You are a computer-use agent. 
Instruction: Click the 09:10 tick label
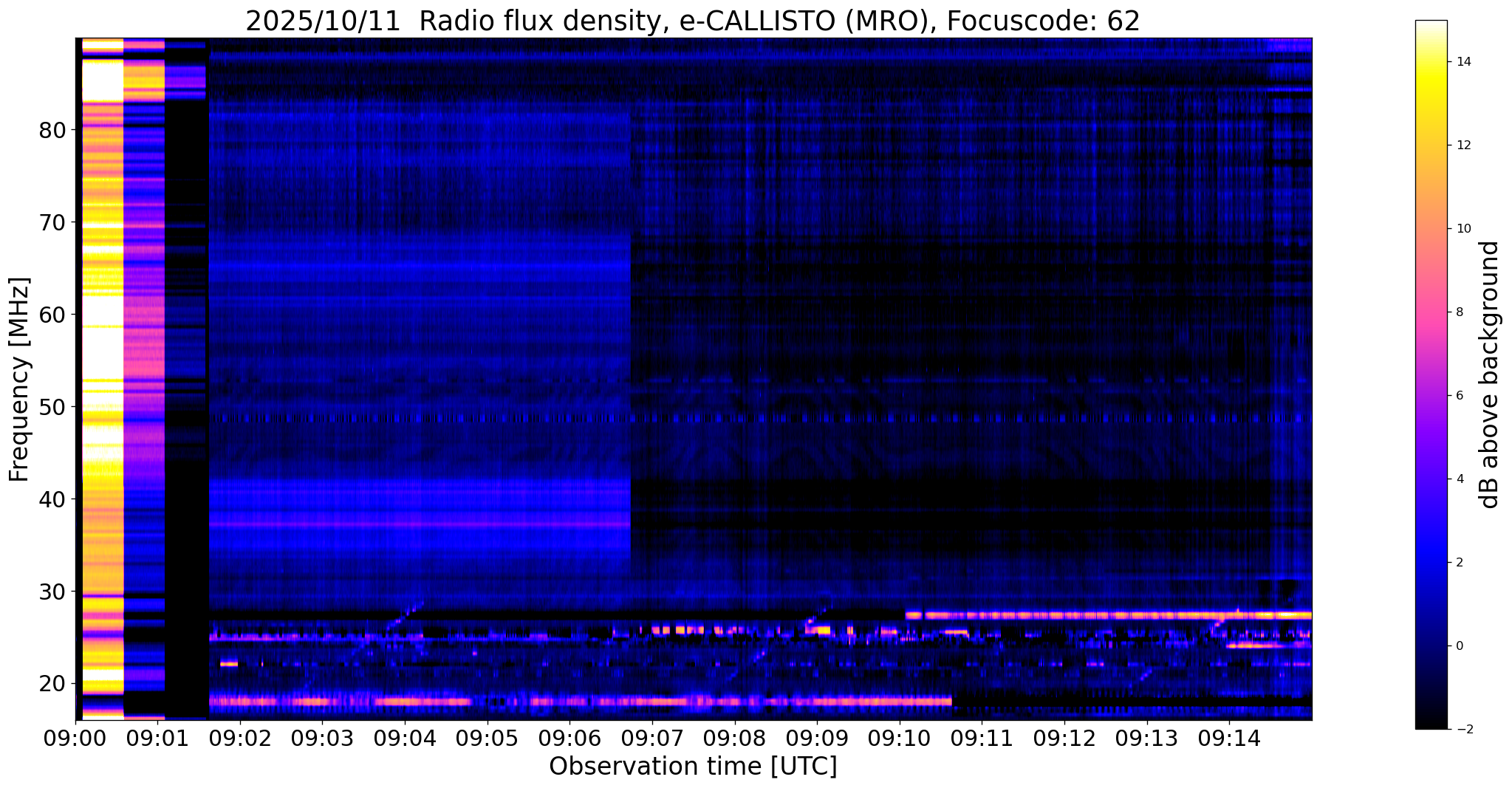(x=899, y=739)
